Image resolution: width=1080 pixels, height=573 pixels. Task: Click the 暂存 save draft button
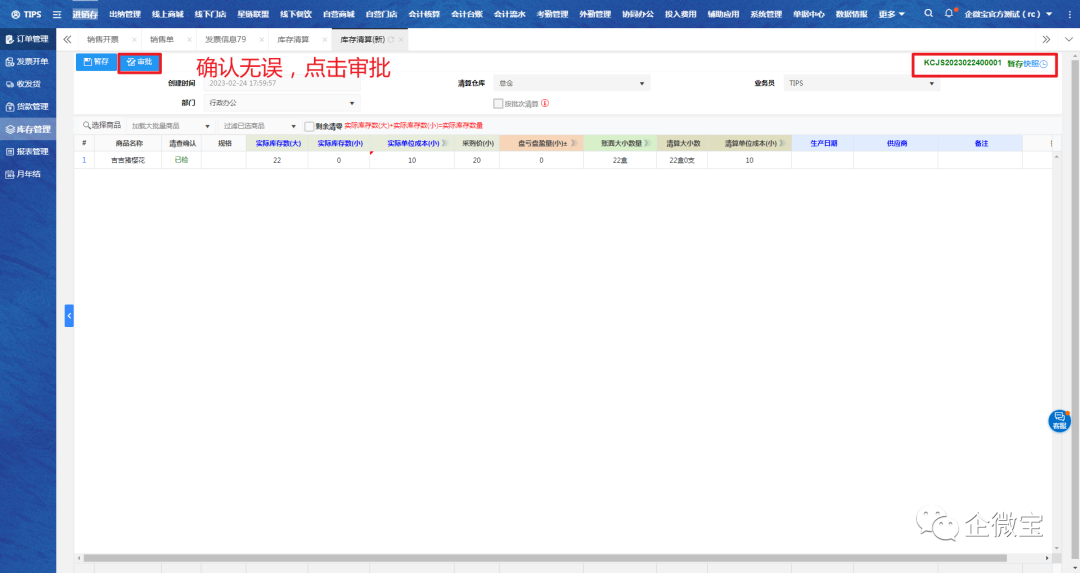(96, 62)
